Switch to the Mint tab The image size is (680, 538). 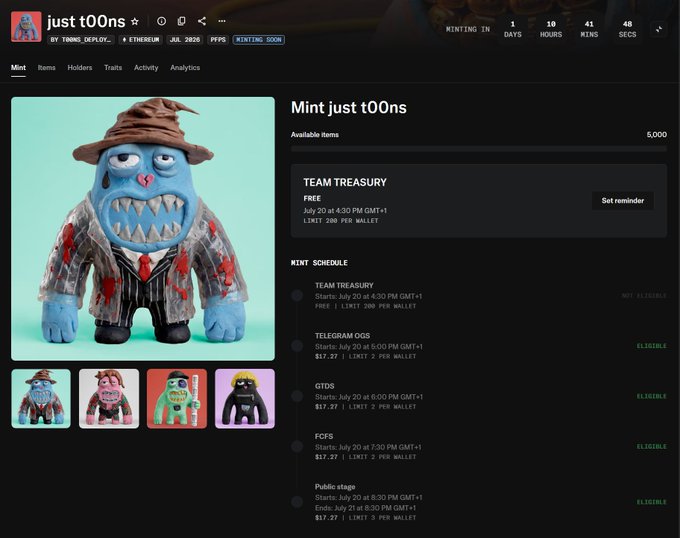(x=18, y=68)
